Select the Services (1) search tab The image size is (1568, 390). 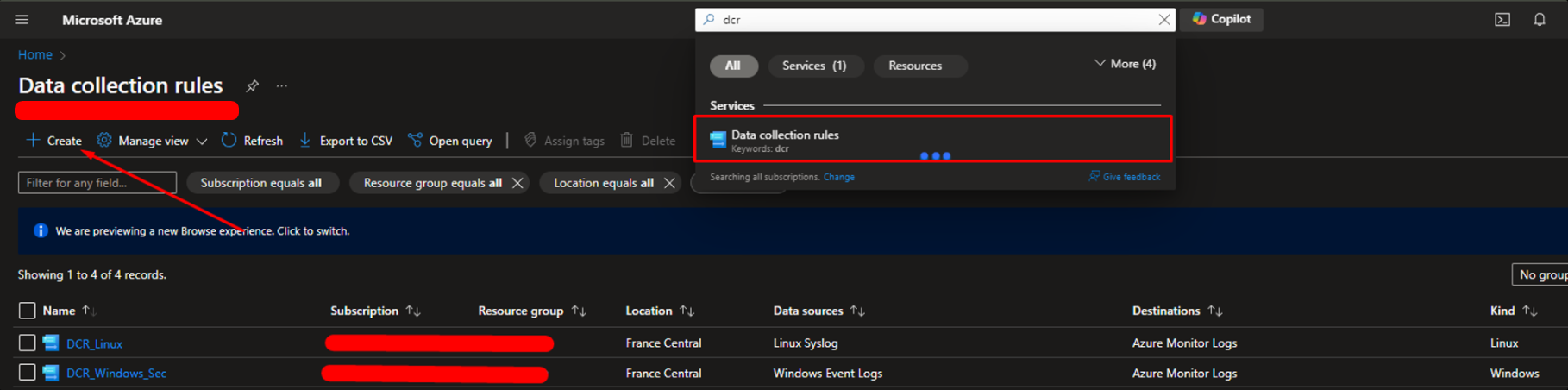click(x=814, y=66)
